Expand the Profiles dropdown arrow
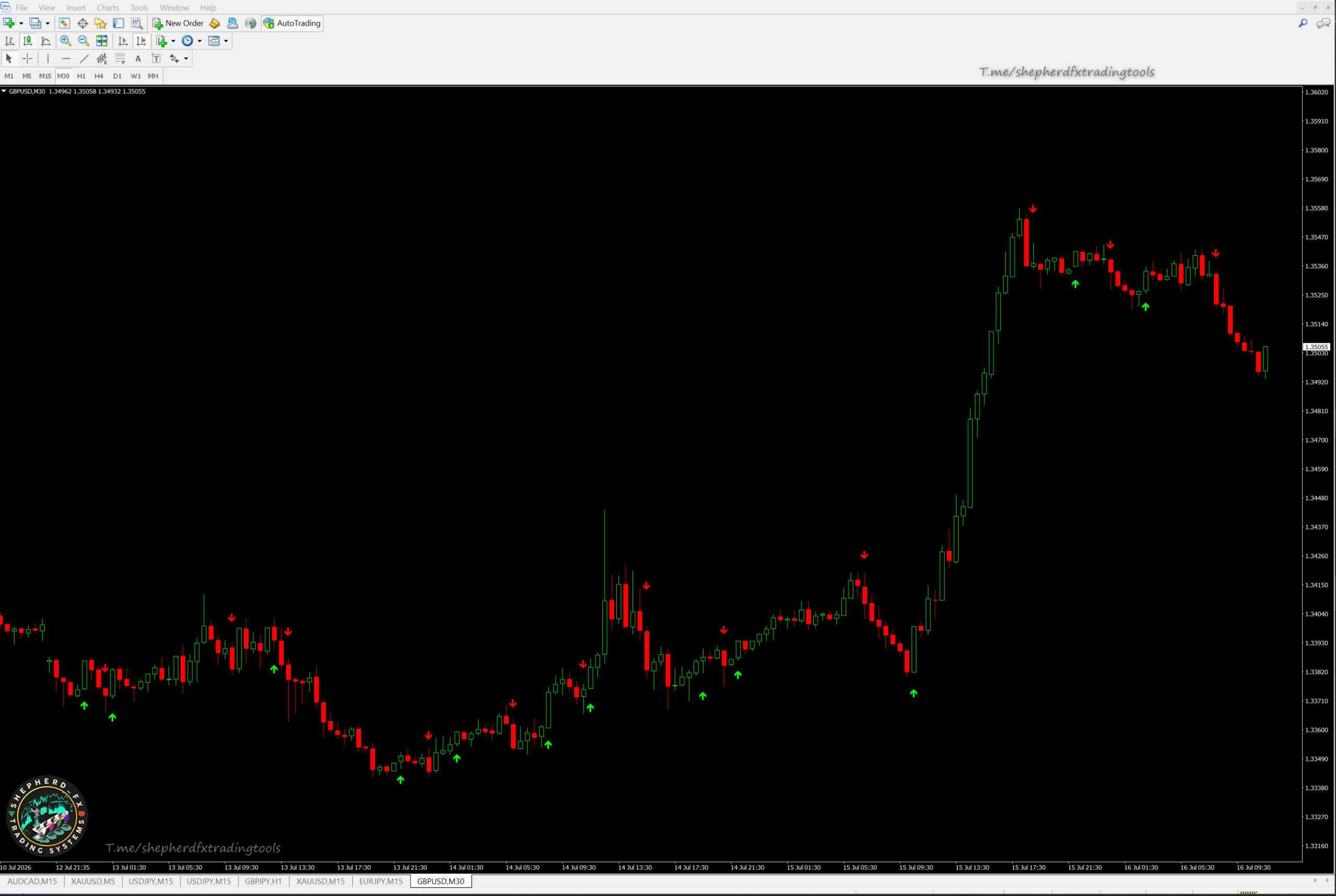 coord(47,23)
